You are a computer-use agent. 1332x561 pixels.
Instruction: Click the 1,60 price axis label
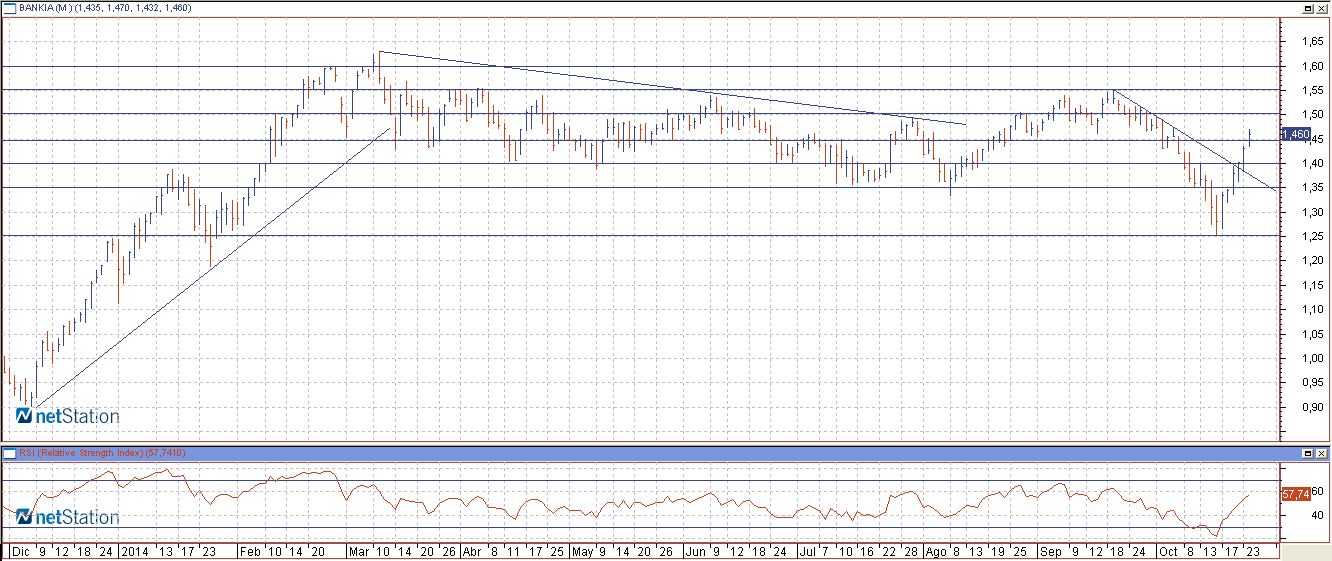(x=1313, y=66)
